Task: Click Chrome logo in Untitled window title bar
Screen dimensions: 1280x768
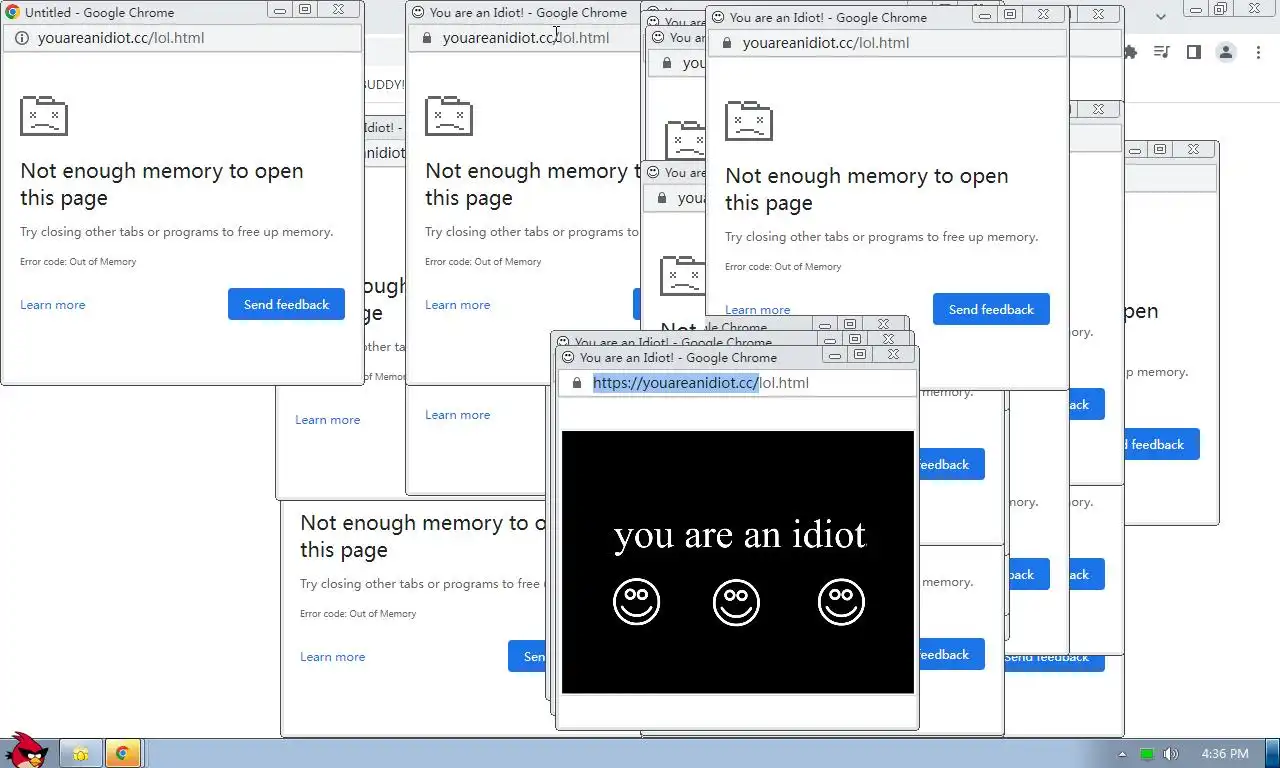Action: [x=13, y=13]
